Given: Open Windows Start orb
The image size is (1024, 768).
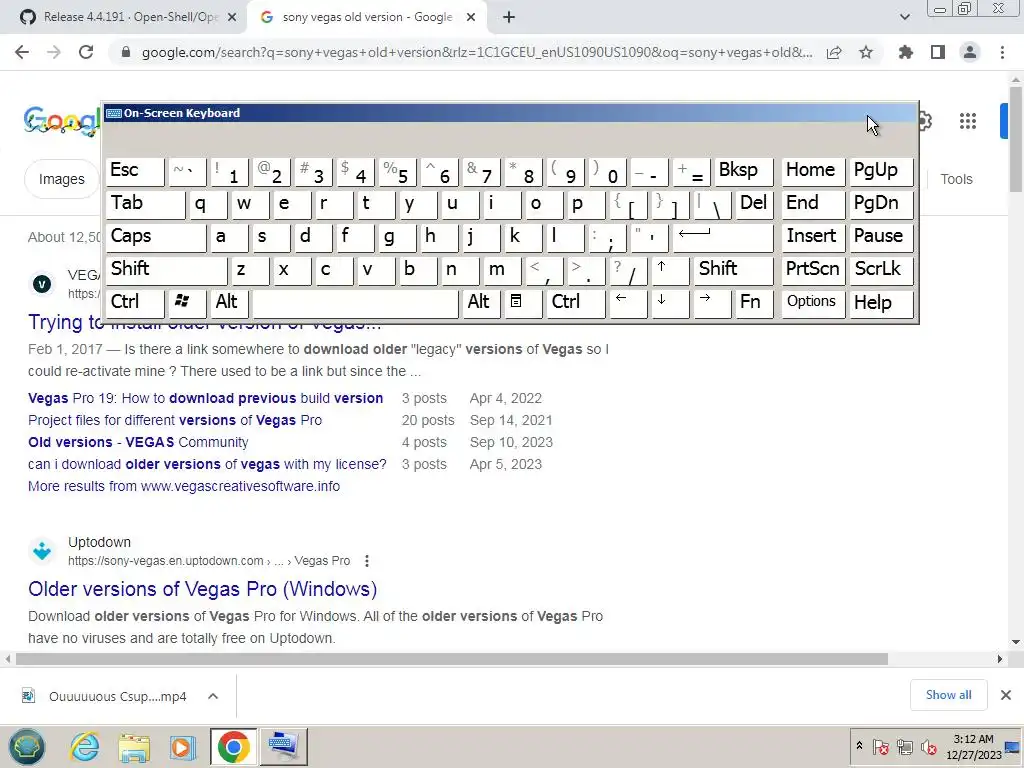Looking at the screenshot, I should [x=27, y=746].
